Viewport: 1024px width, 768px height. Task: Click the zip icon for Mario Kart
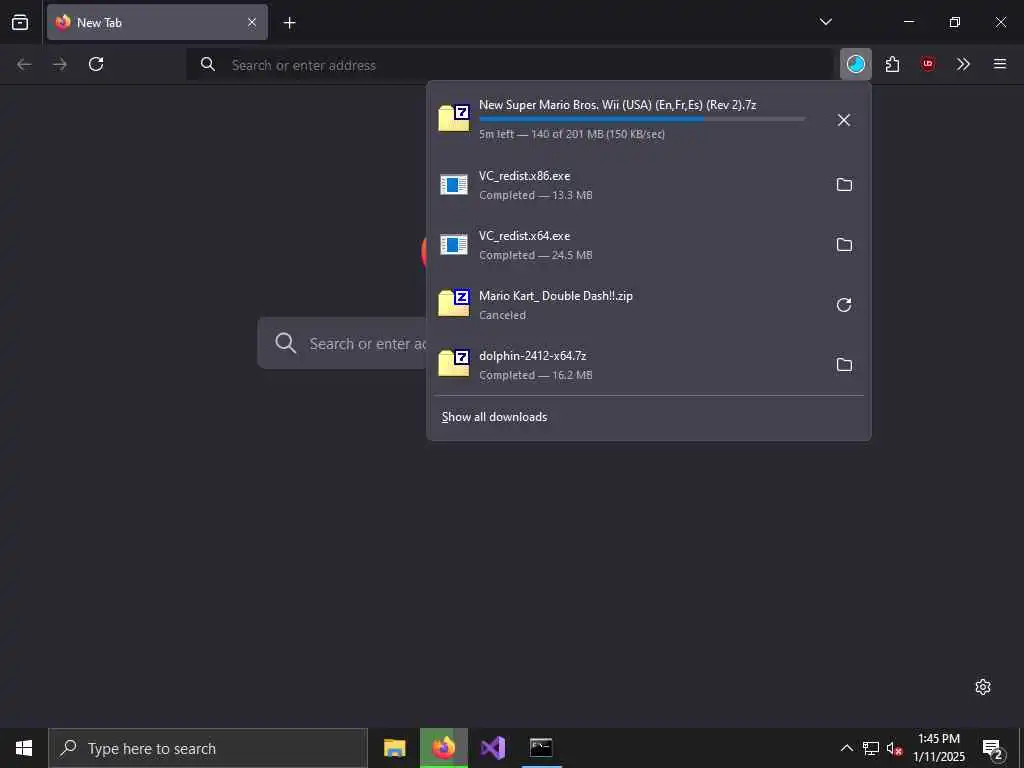(x=454, y=303)
